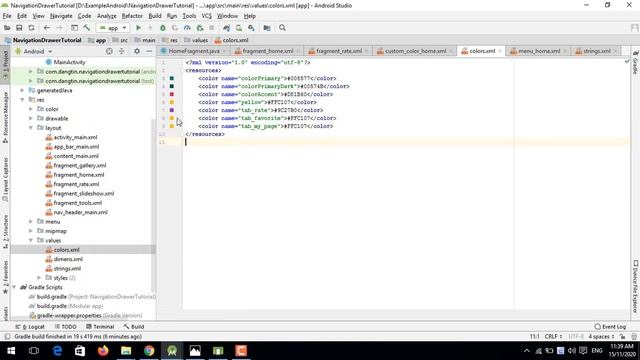Select fragment_gallery.xml in project tree
640x360 pixels.
pyautogui.click(x=80, y=165)
